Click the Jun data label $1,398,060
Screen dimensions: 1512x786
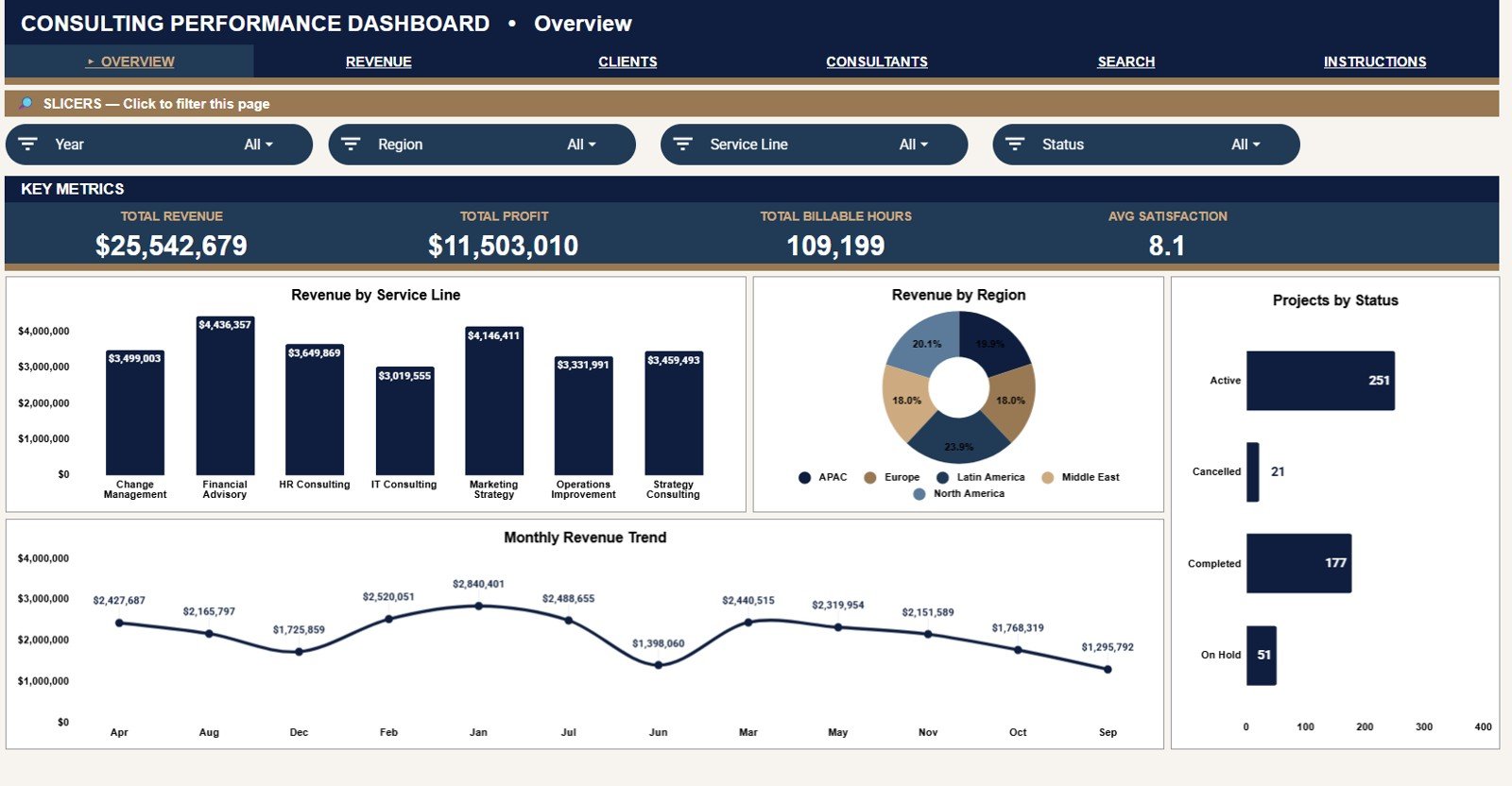[659, 643]
